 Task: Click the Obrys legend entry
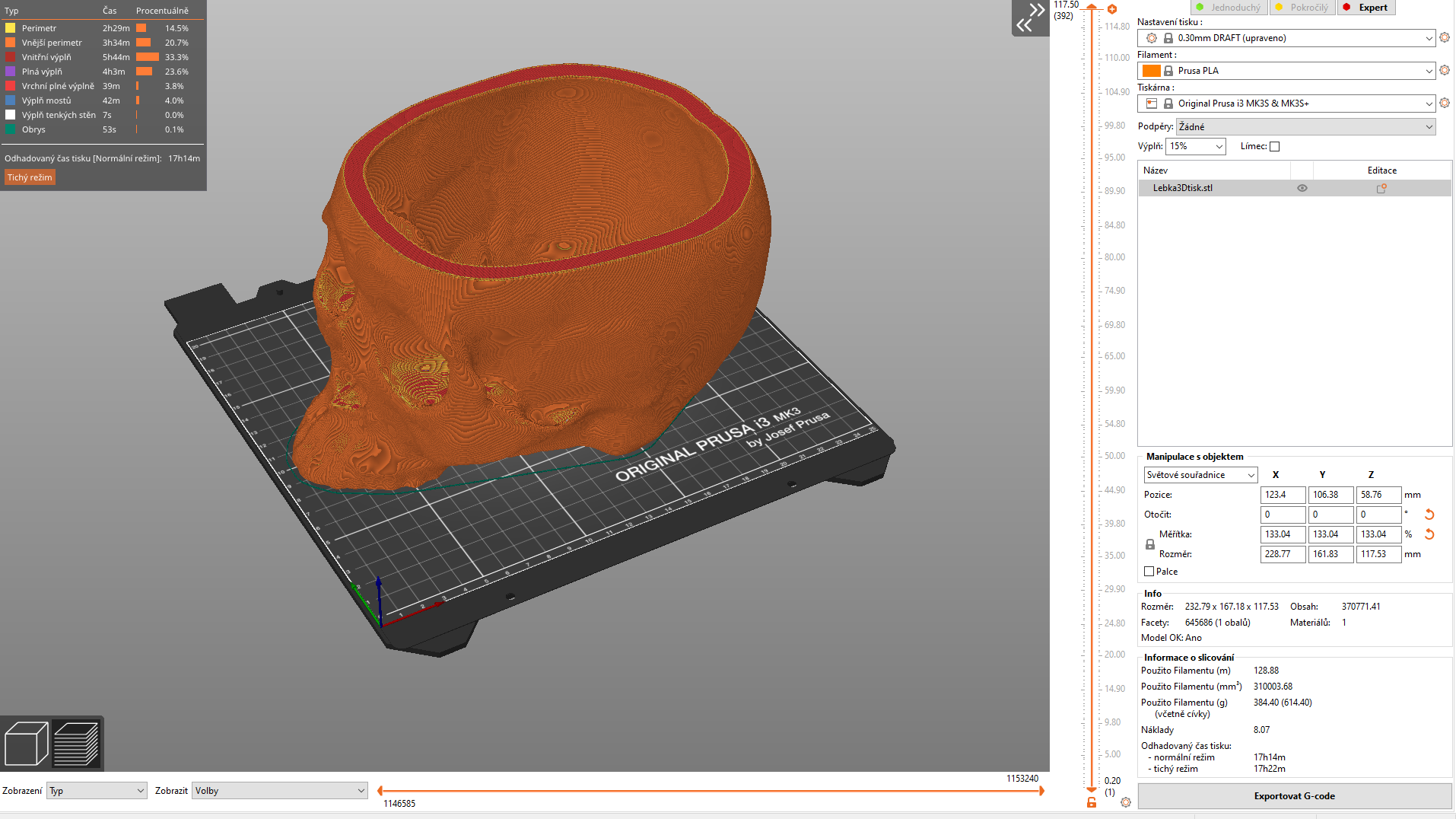pos(33,129)
